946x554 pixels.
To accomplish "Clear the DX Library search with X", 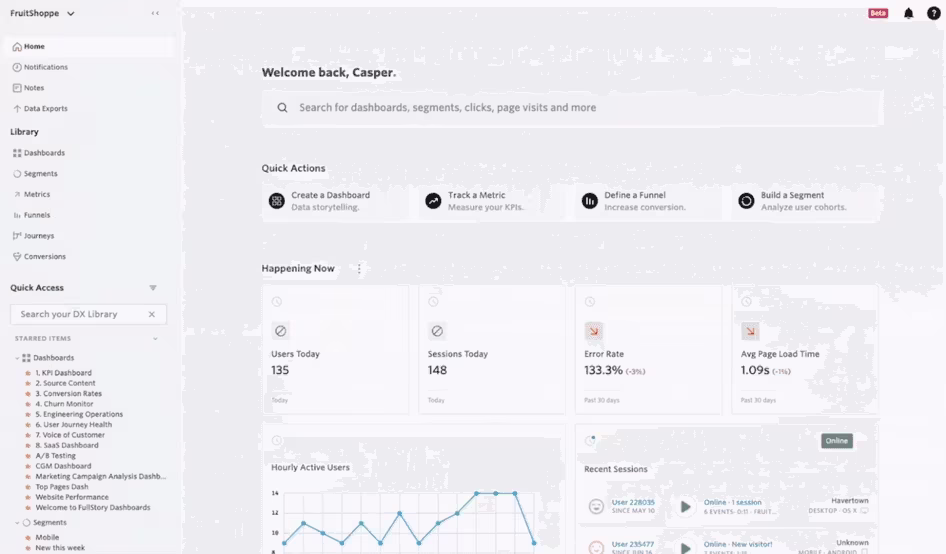I will (x=151, y=314).
